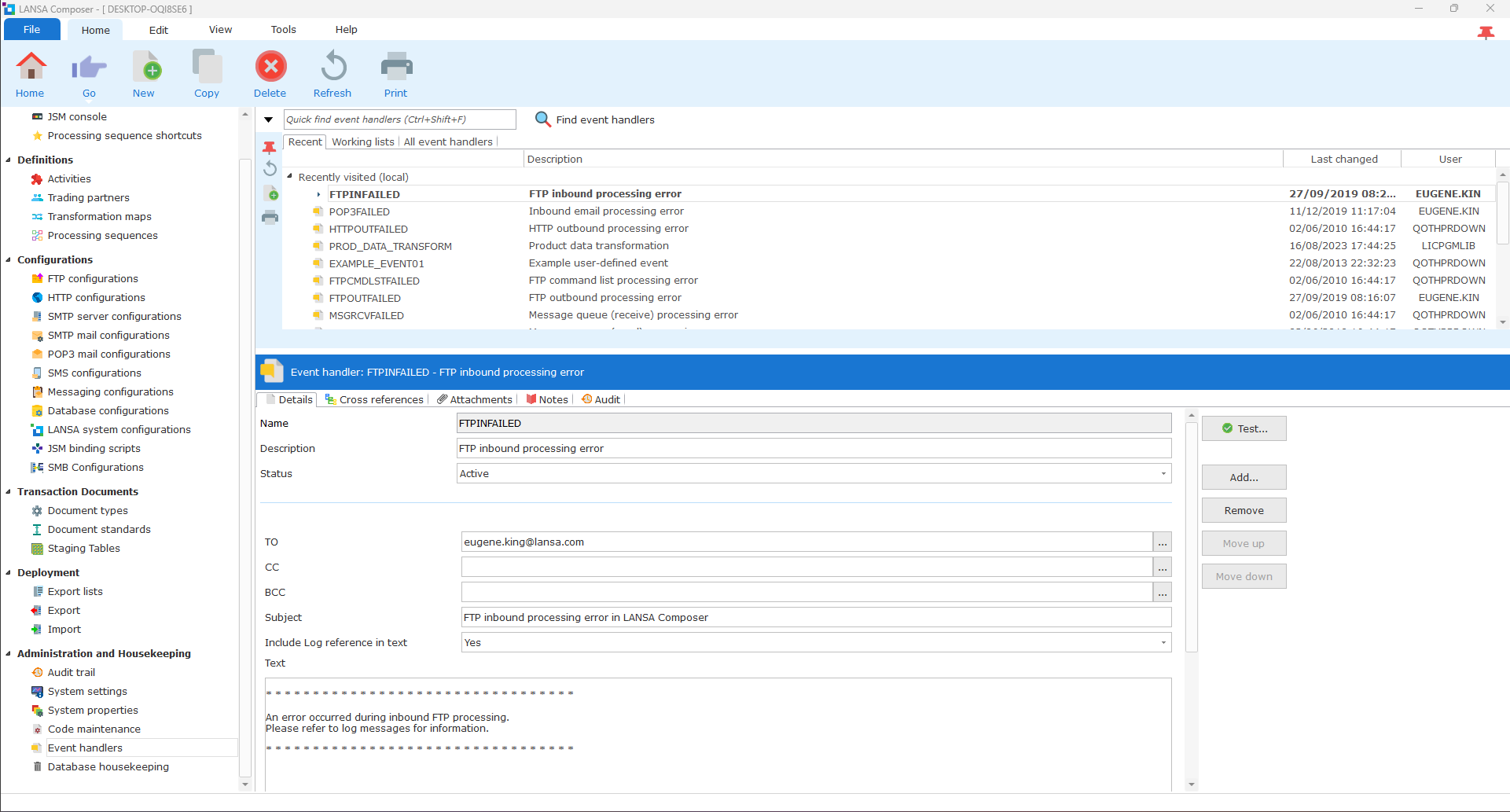The width and height of the screenshot is (1510, 812).
Task: Open the File menu
Action: (x=32, y=29)
